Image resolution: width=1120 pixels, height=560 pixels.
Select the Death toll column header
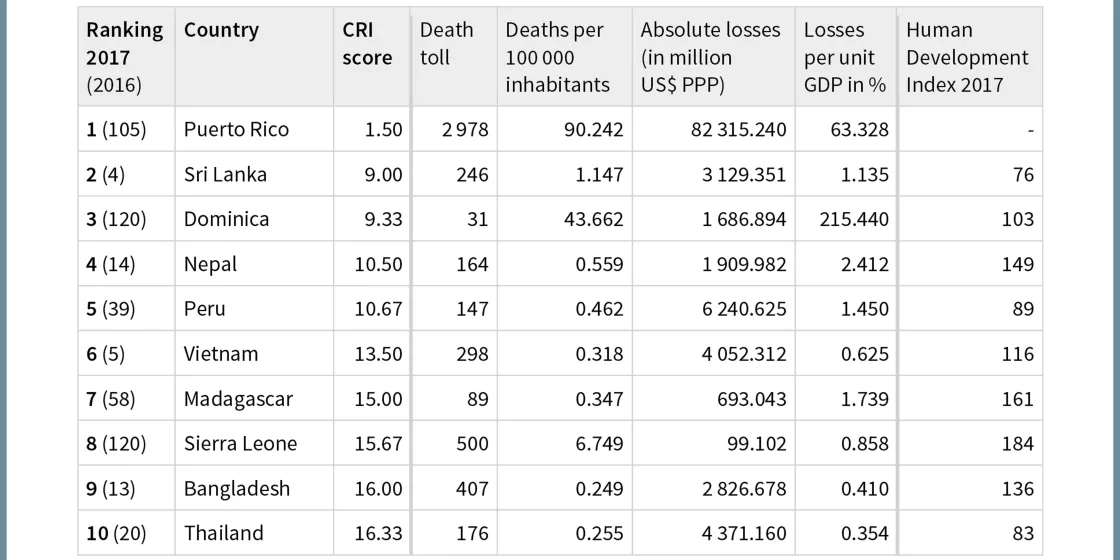pyautogui.click(x=446, y=44)
